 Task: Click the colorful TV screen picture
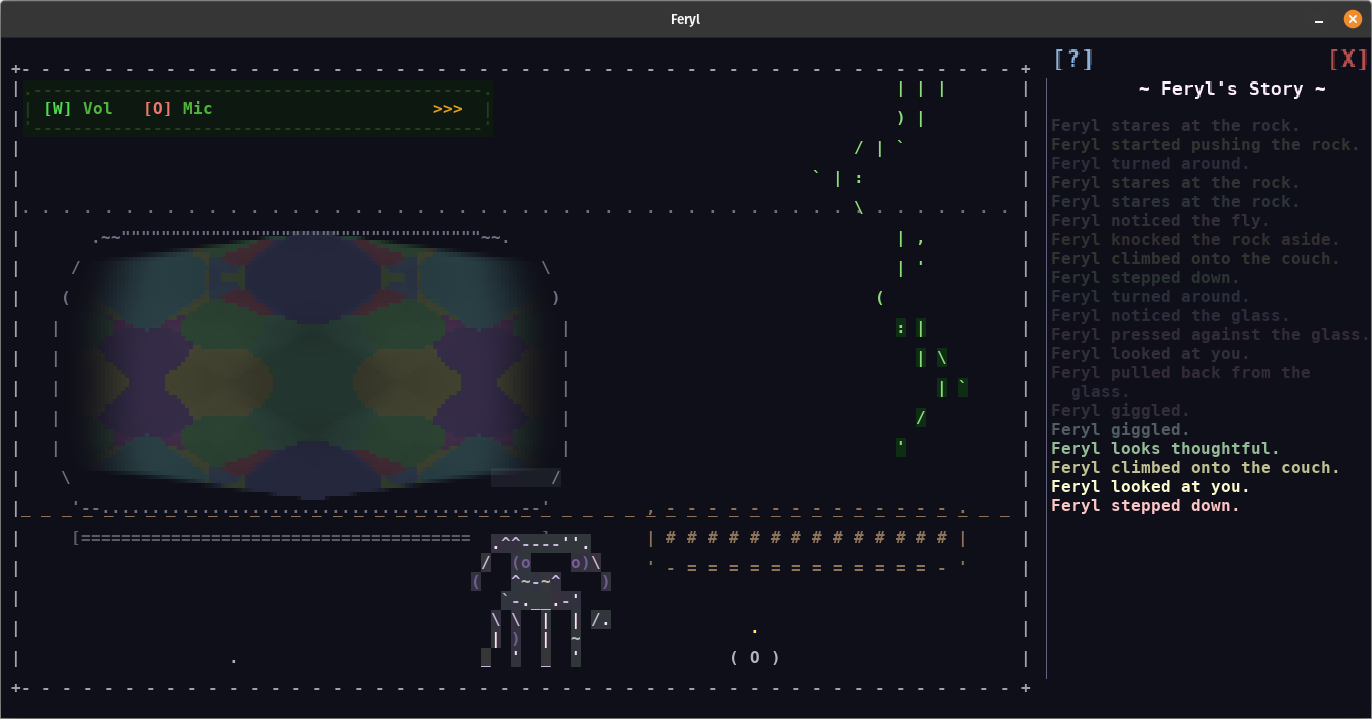(x=314, y=366)
